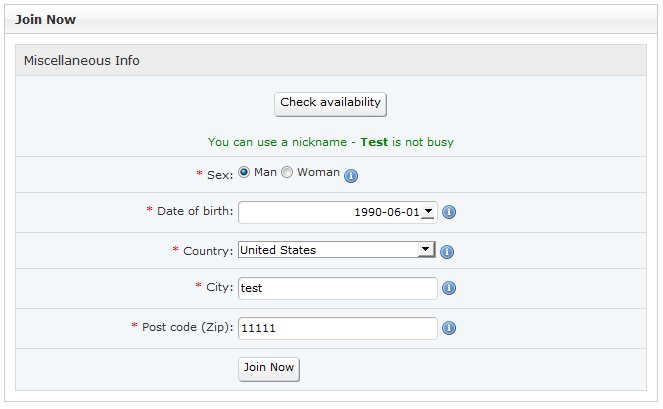Expand the Country dropdown arrow

425,250
